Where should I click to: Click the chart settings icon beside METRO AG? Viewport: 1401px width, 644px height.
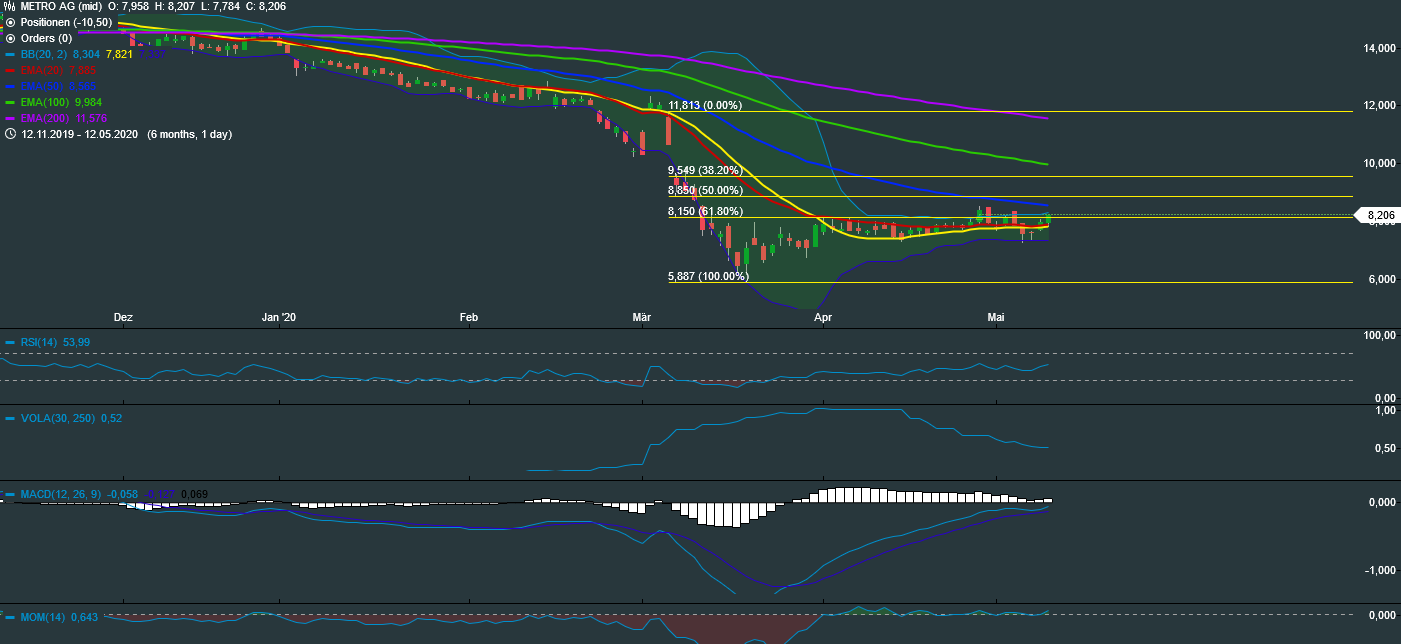point(10,5)
